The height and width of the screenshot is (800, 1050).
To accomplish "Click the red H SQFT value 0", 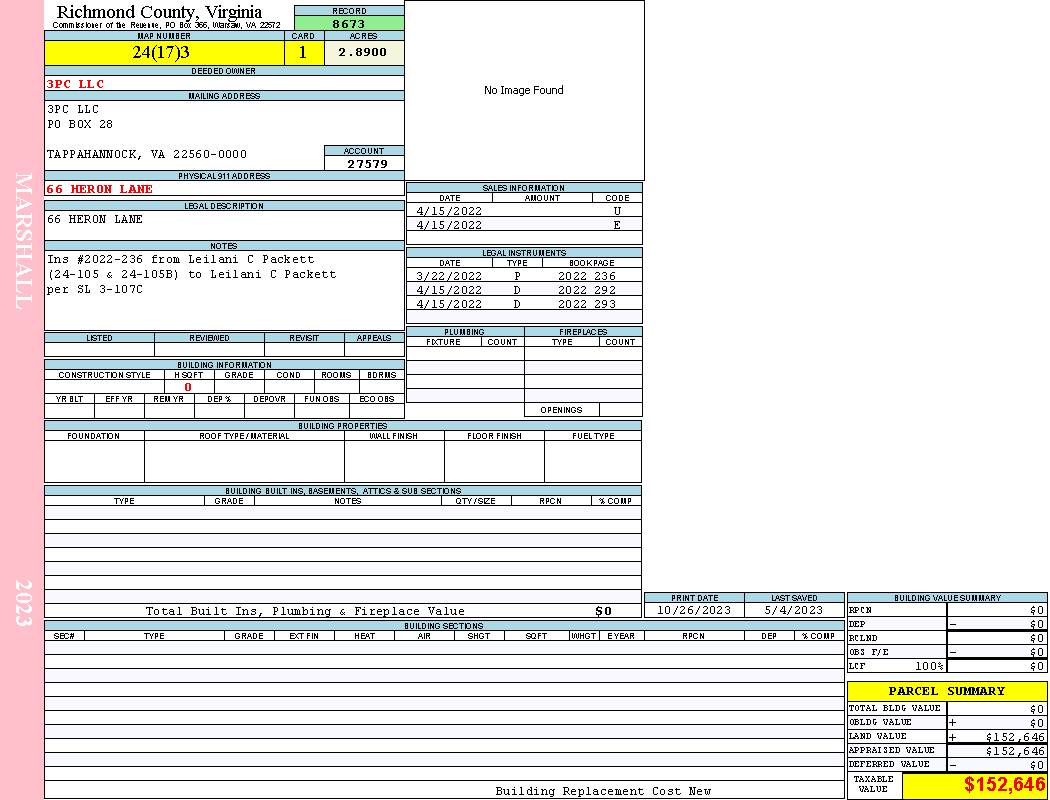I will [x=188, y=387].
